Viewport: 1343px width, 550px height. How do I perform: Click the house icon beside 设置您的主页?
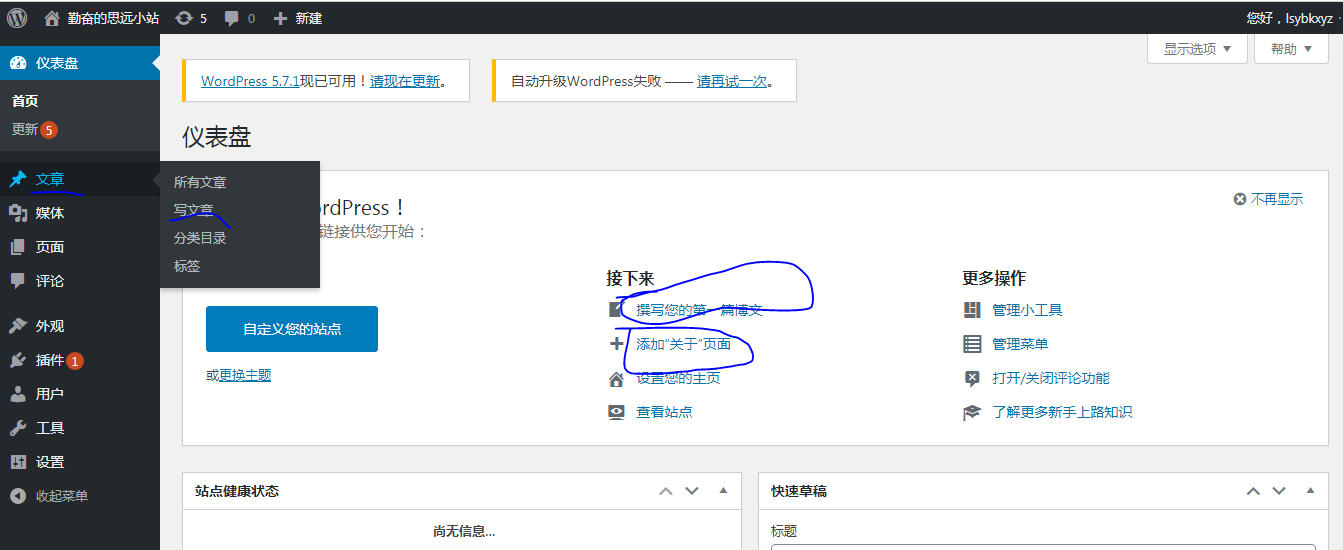click(x=616, y=378)
